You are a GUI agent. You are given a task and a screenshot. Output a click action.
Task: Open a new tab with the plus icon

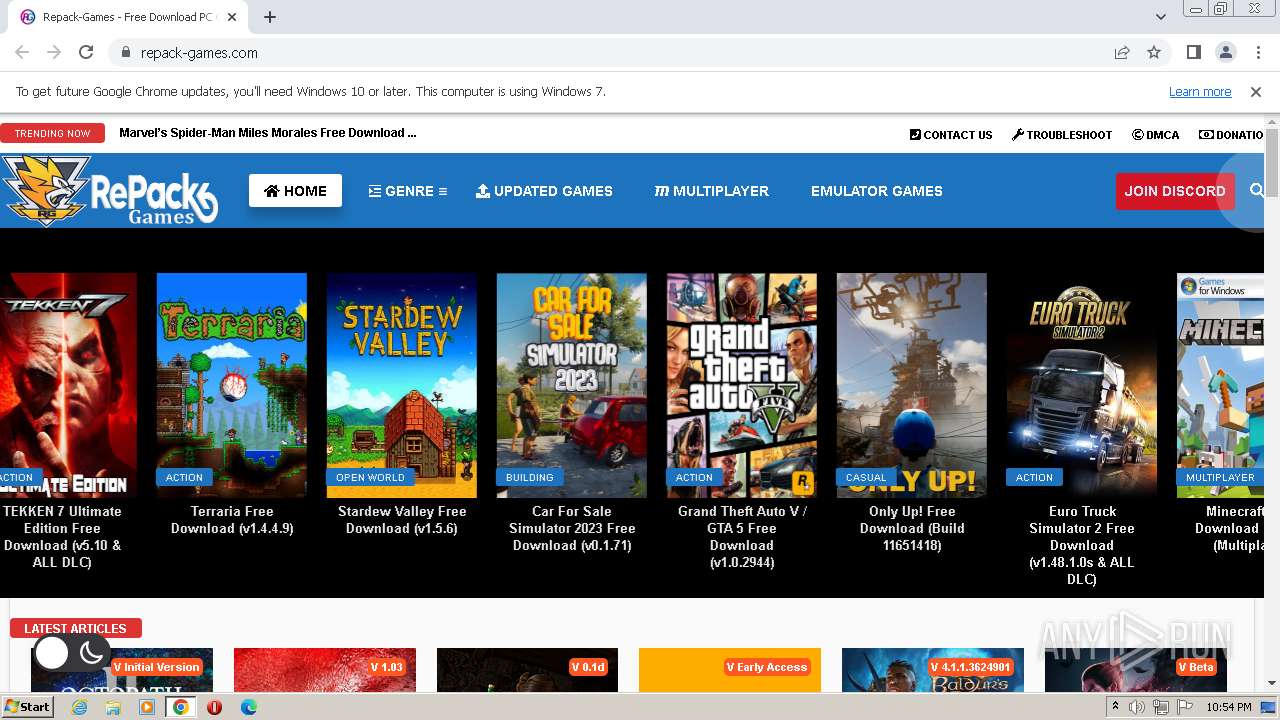point(270,17)
